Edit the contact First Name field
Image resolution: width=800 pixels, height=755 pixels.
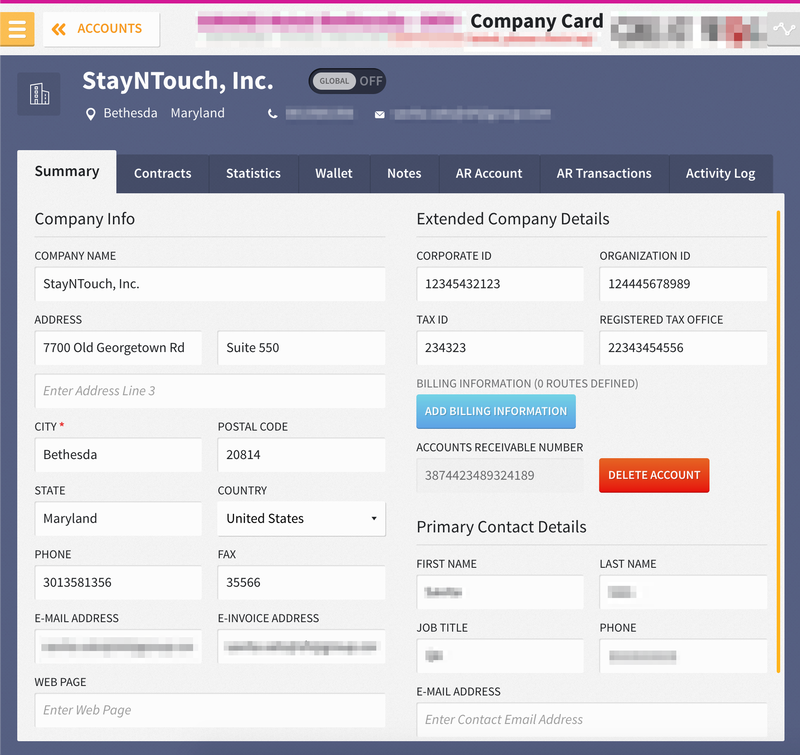500,592
